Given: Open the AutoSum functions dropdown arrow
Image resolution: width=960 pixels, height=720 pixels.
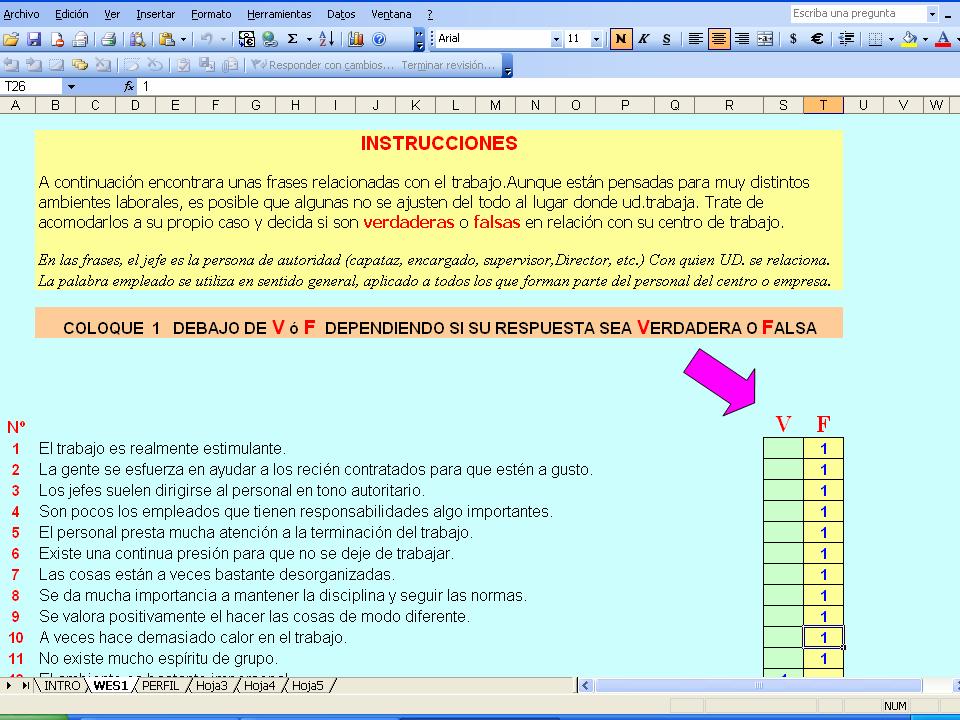Looking at the screenshot, I should click(309, 39).
